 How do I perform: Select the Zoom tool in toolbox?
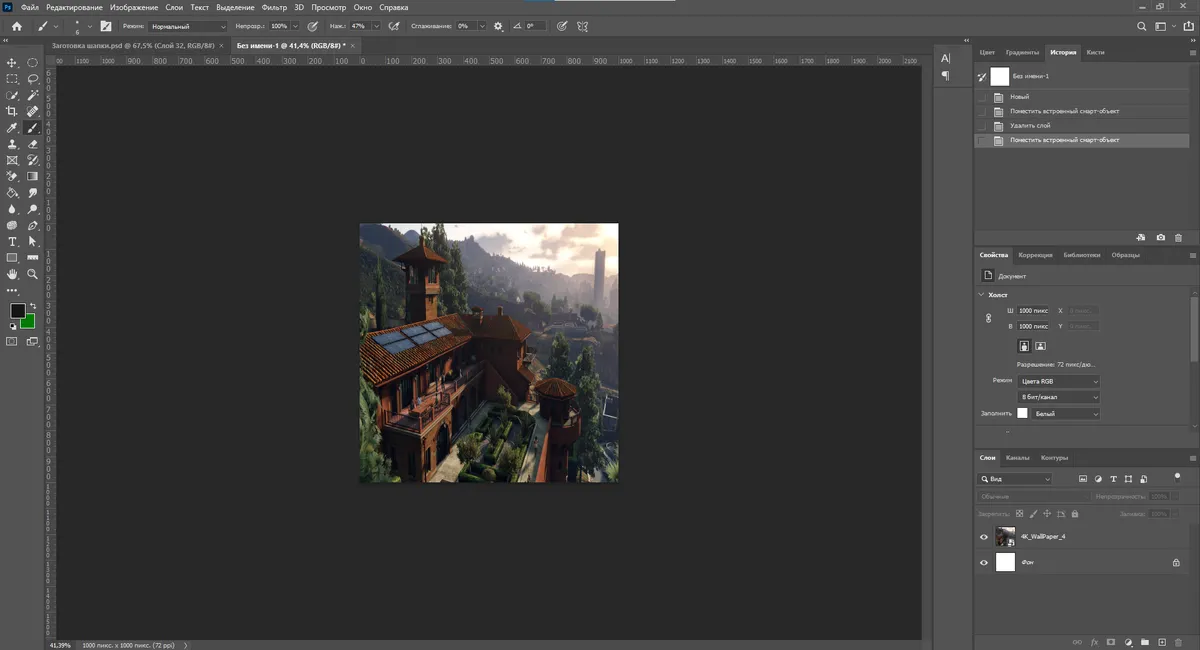32,274
